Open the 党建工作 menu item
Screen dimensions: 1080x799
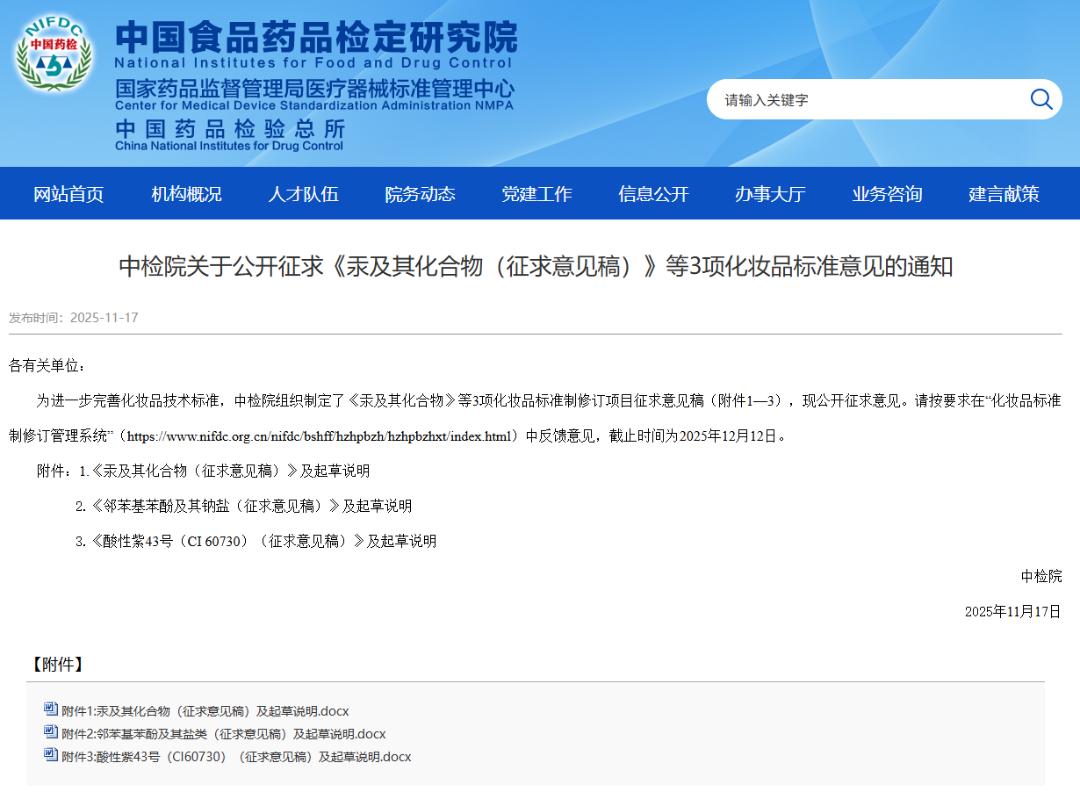point(537,194)
